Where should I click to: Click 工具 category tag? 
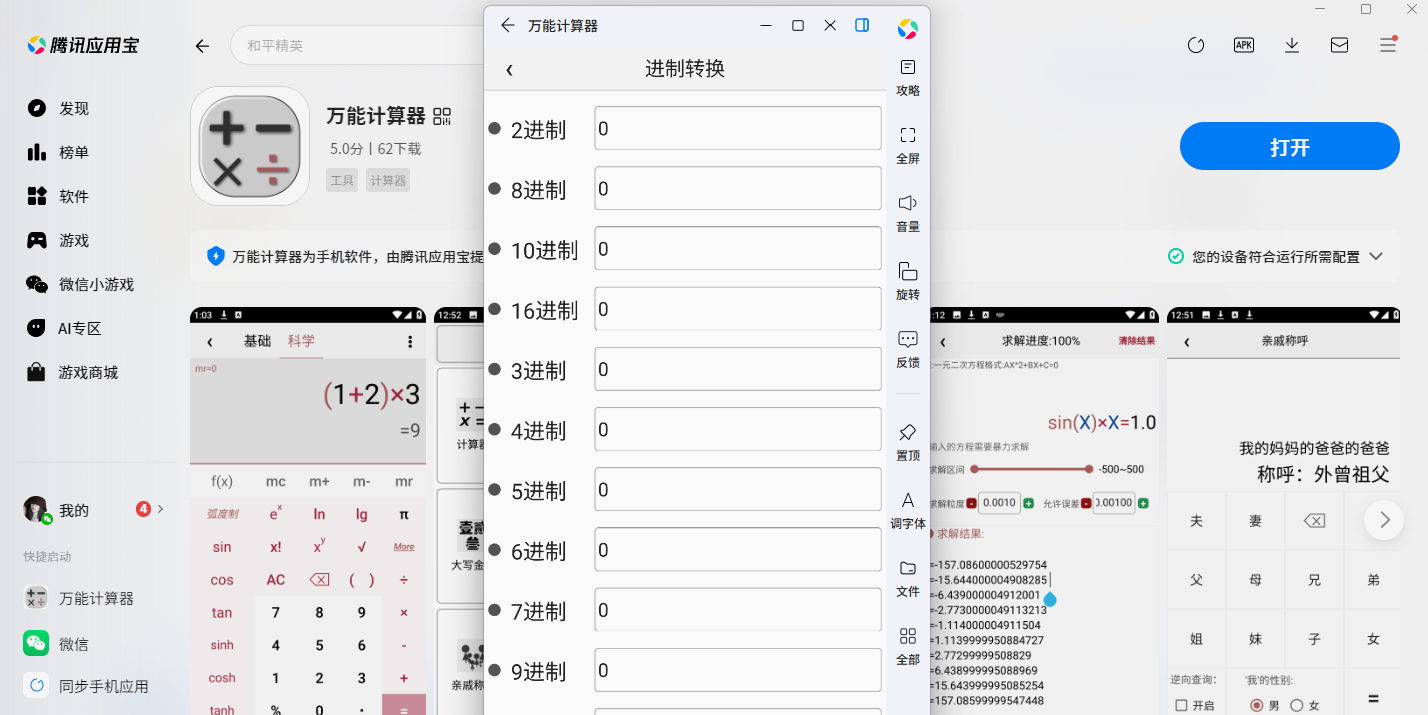(342, 180)
